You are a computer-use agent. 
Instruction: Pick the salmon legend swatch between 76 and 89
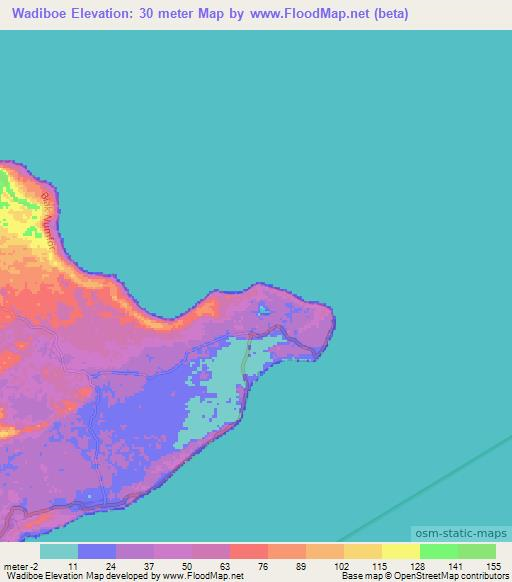pos(287,551)
